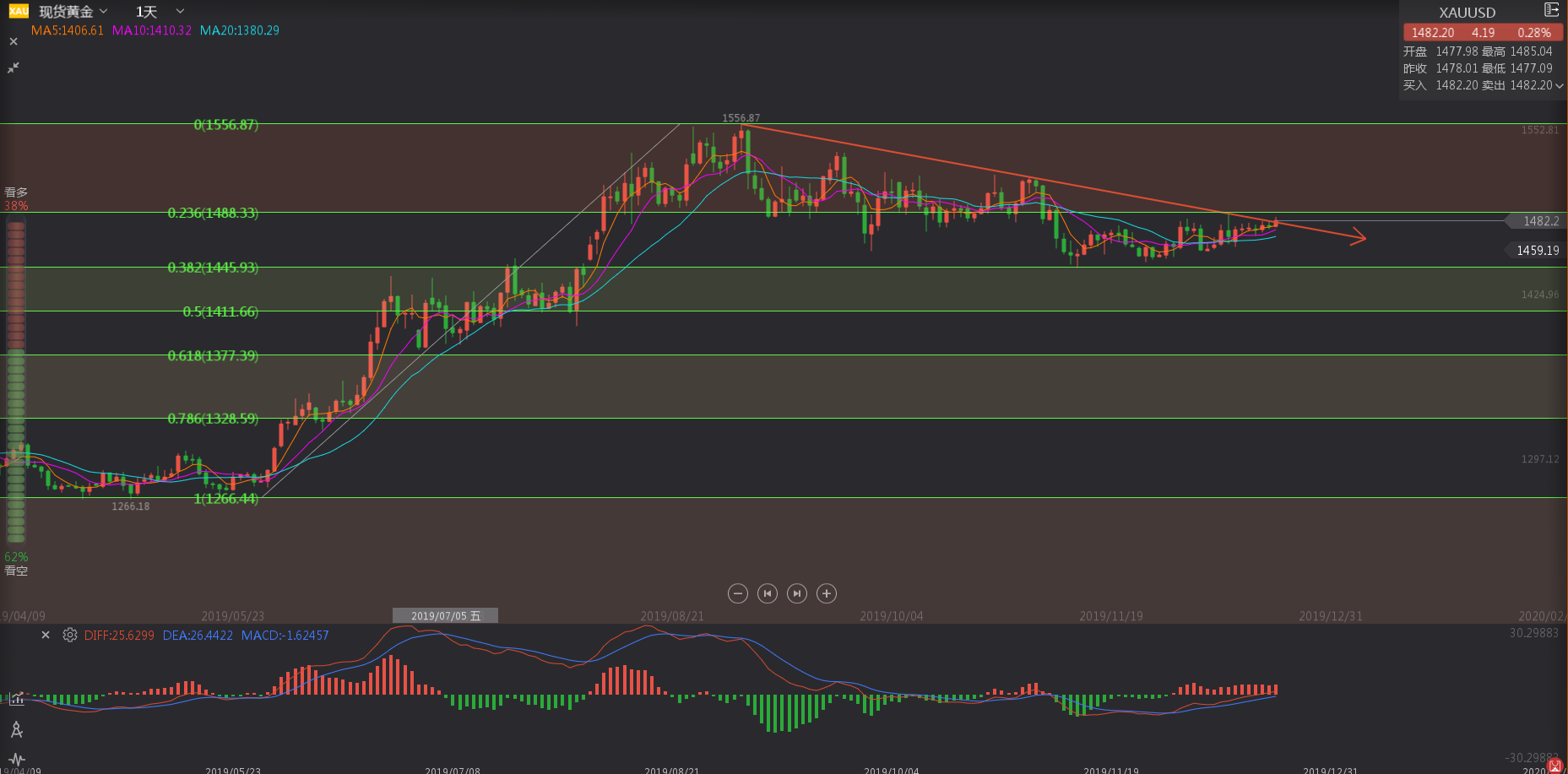
Task: Jump to the next chart period
Action: tap(796, 593)
